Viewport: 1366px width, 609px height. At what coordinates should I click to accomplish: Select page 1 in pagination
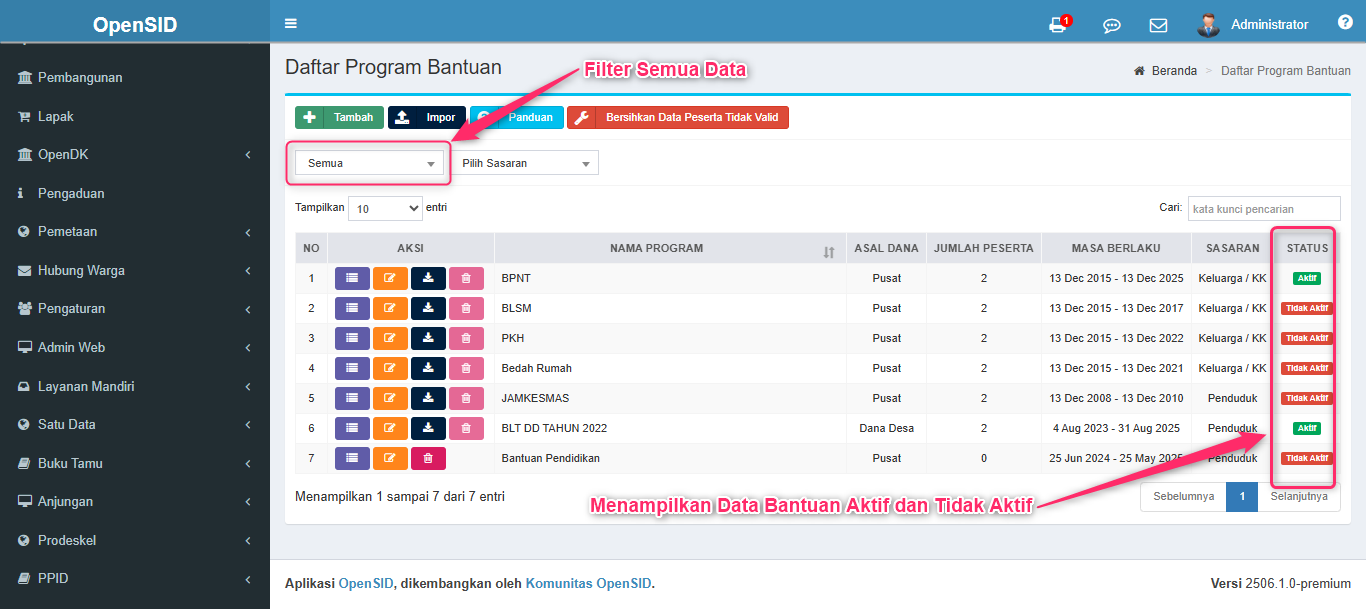click(1242, 497)
